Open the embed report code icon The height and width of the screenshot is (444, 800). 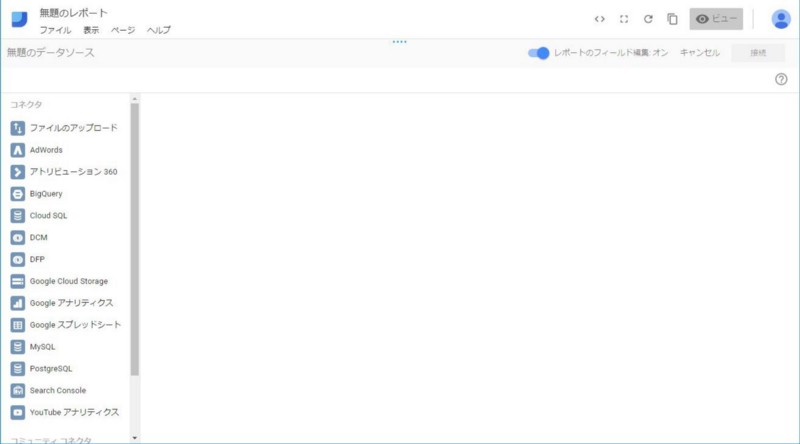[599, 19]
